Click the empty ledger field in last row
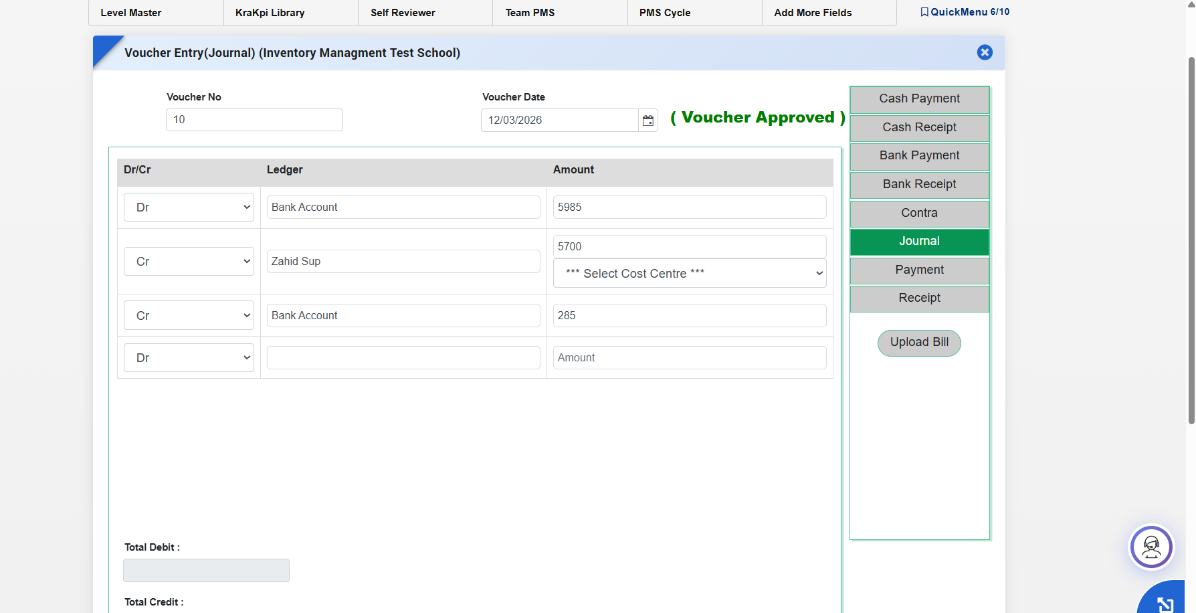 point(403,358)
